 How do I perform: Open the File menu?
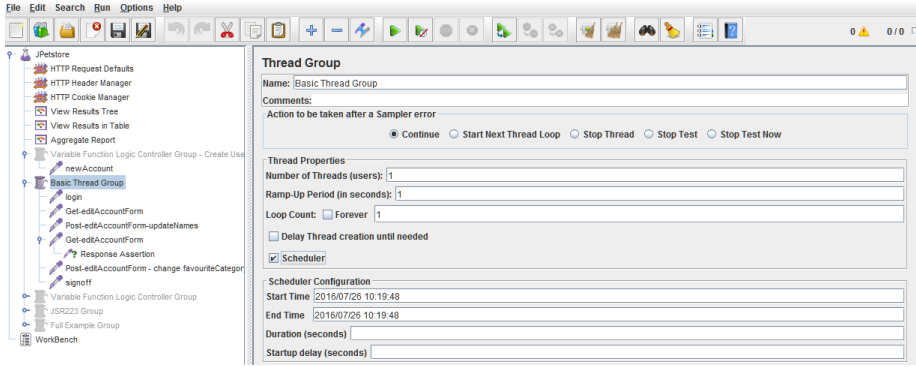click(13, 8)
